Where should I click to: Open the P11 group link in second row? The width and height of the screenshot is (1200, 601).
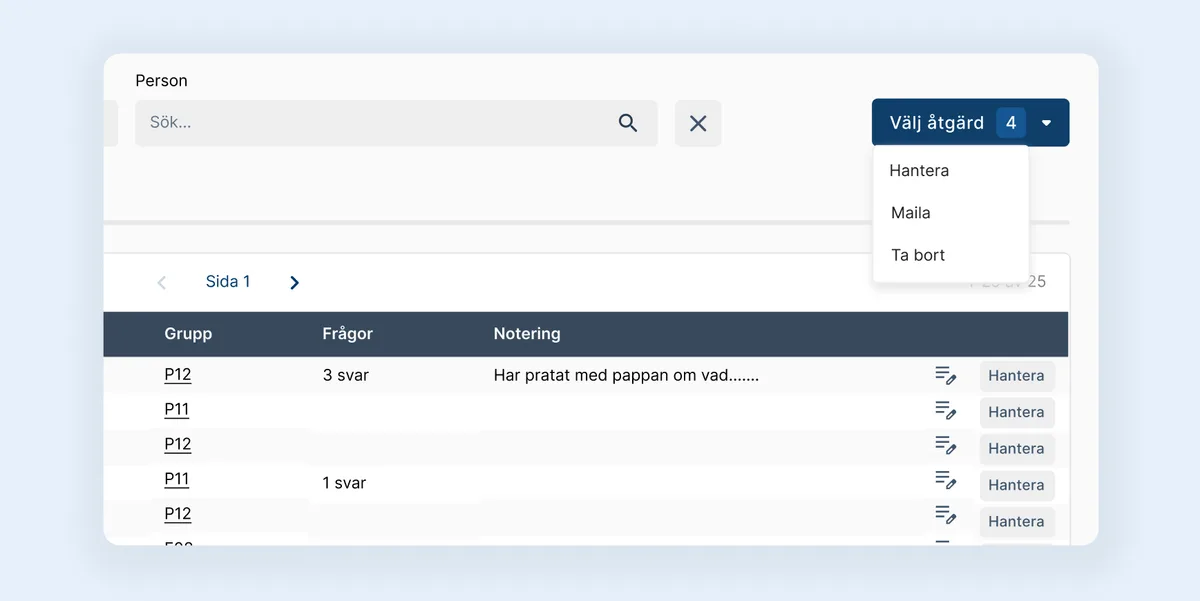(x=176, y=410)
